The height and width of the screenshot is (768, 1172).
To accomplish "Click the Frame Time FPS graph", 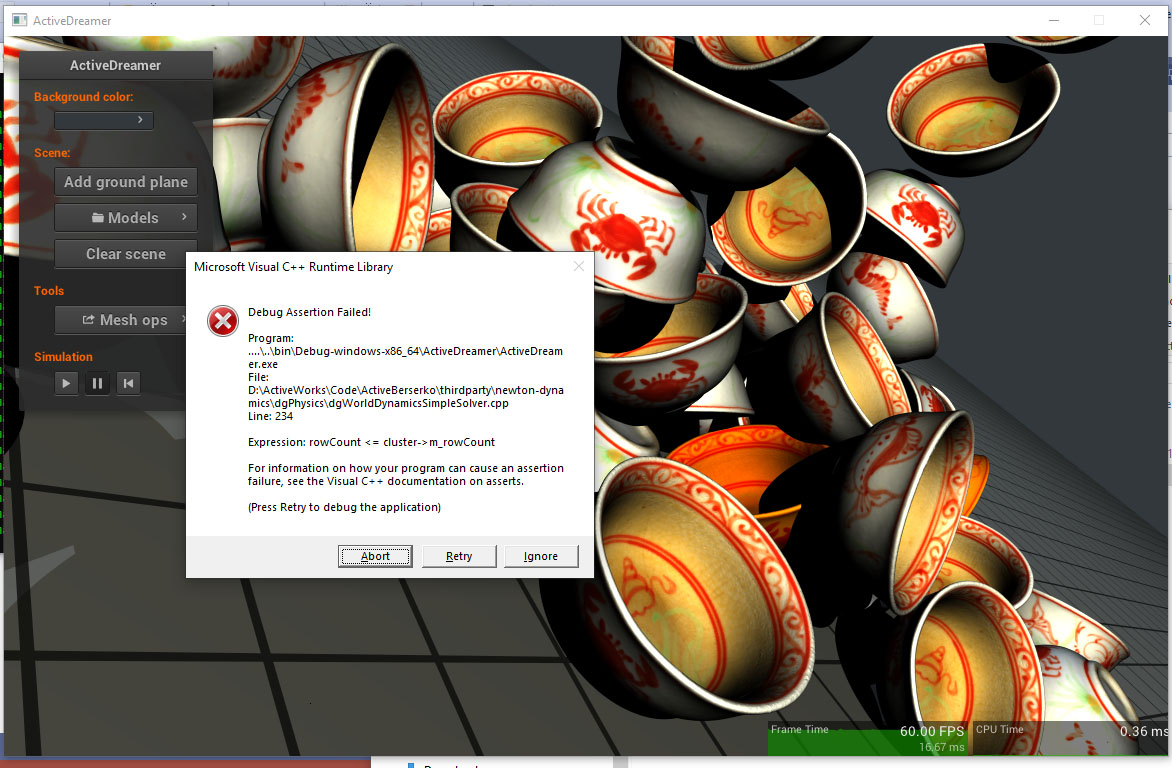I will point(868,738).
